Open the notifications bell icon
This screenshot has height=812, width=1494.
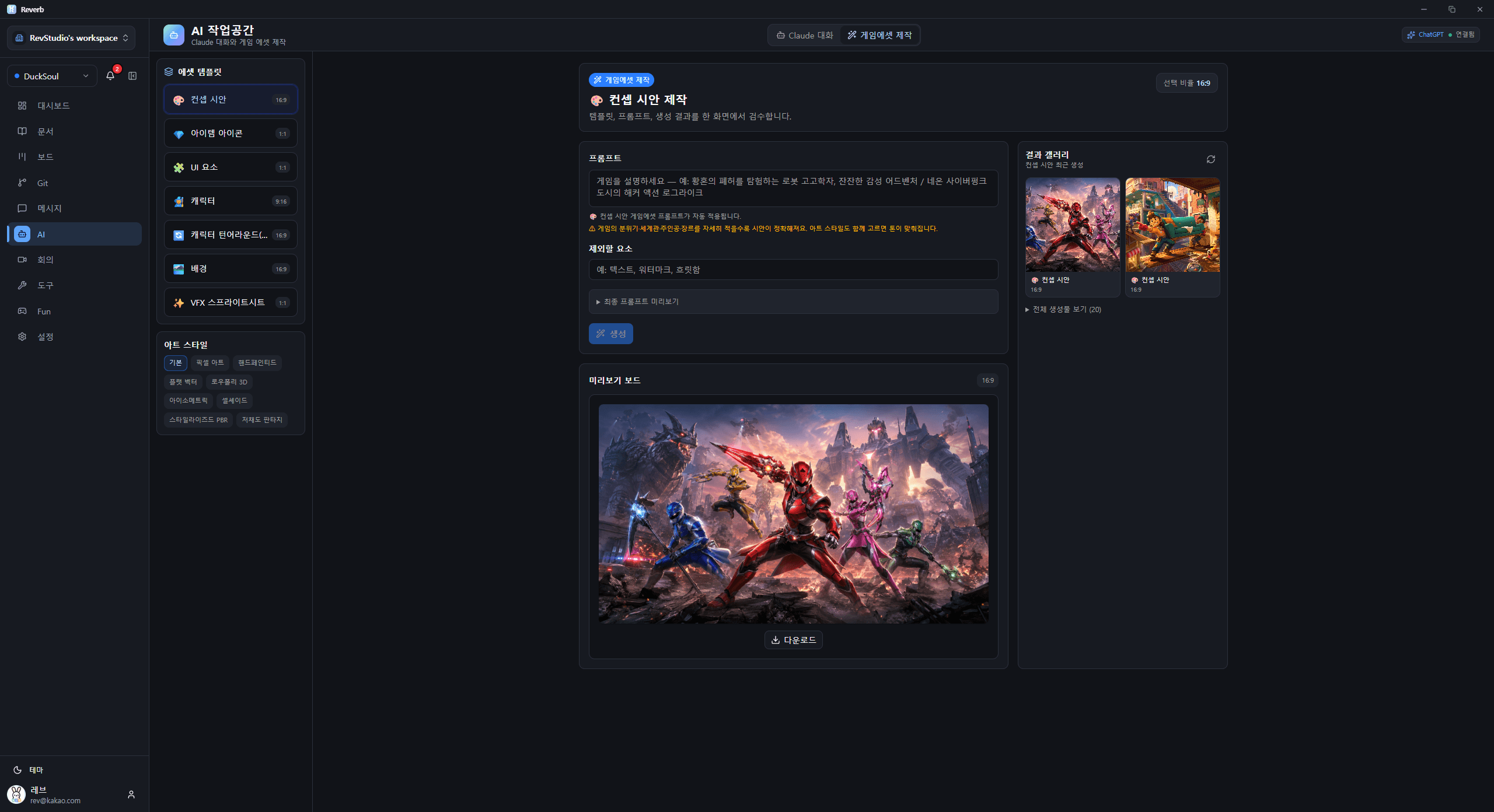coord(110,76)
